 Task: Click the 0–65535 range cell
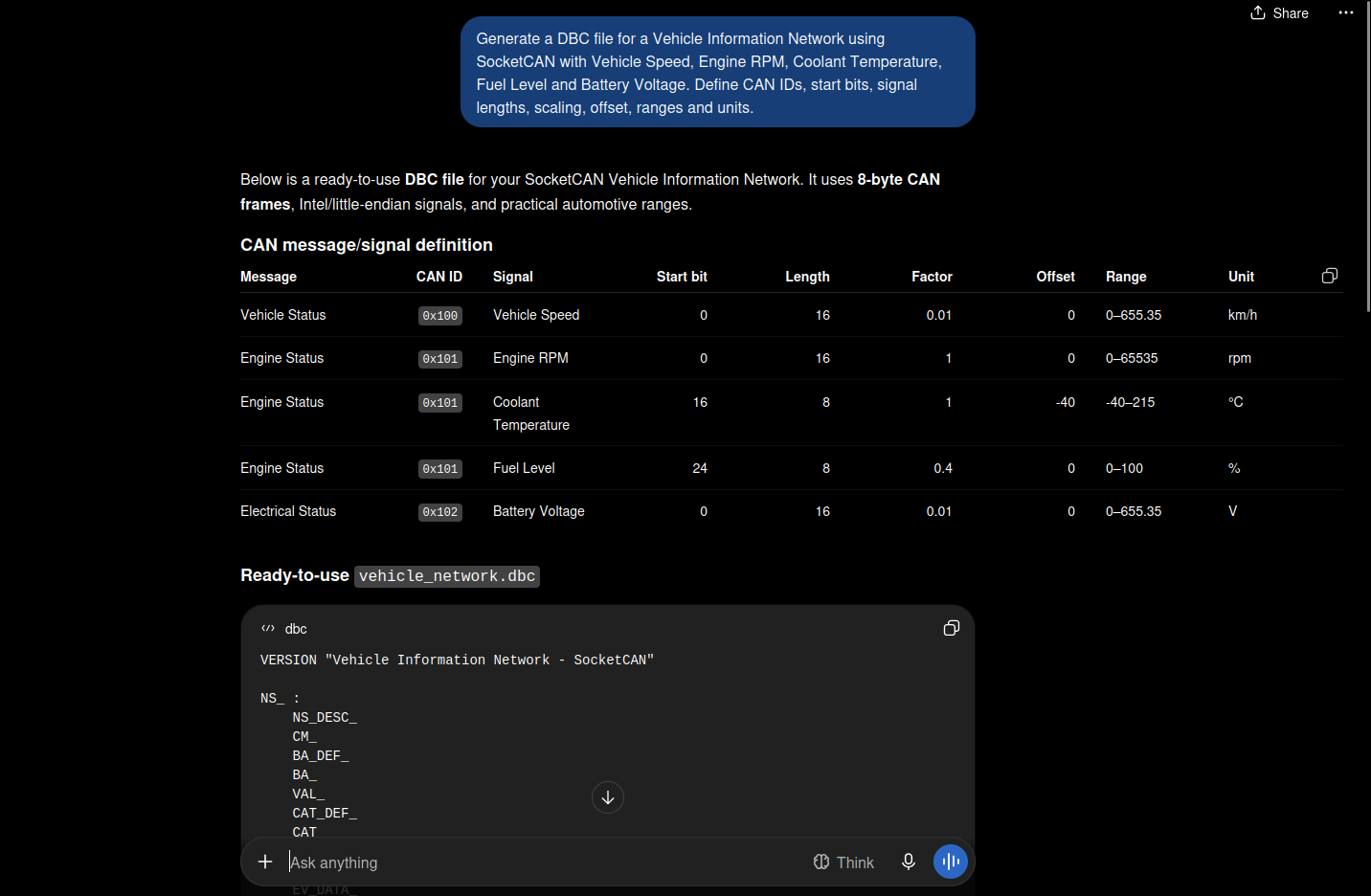[x=1132, y=358]
